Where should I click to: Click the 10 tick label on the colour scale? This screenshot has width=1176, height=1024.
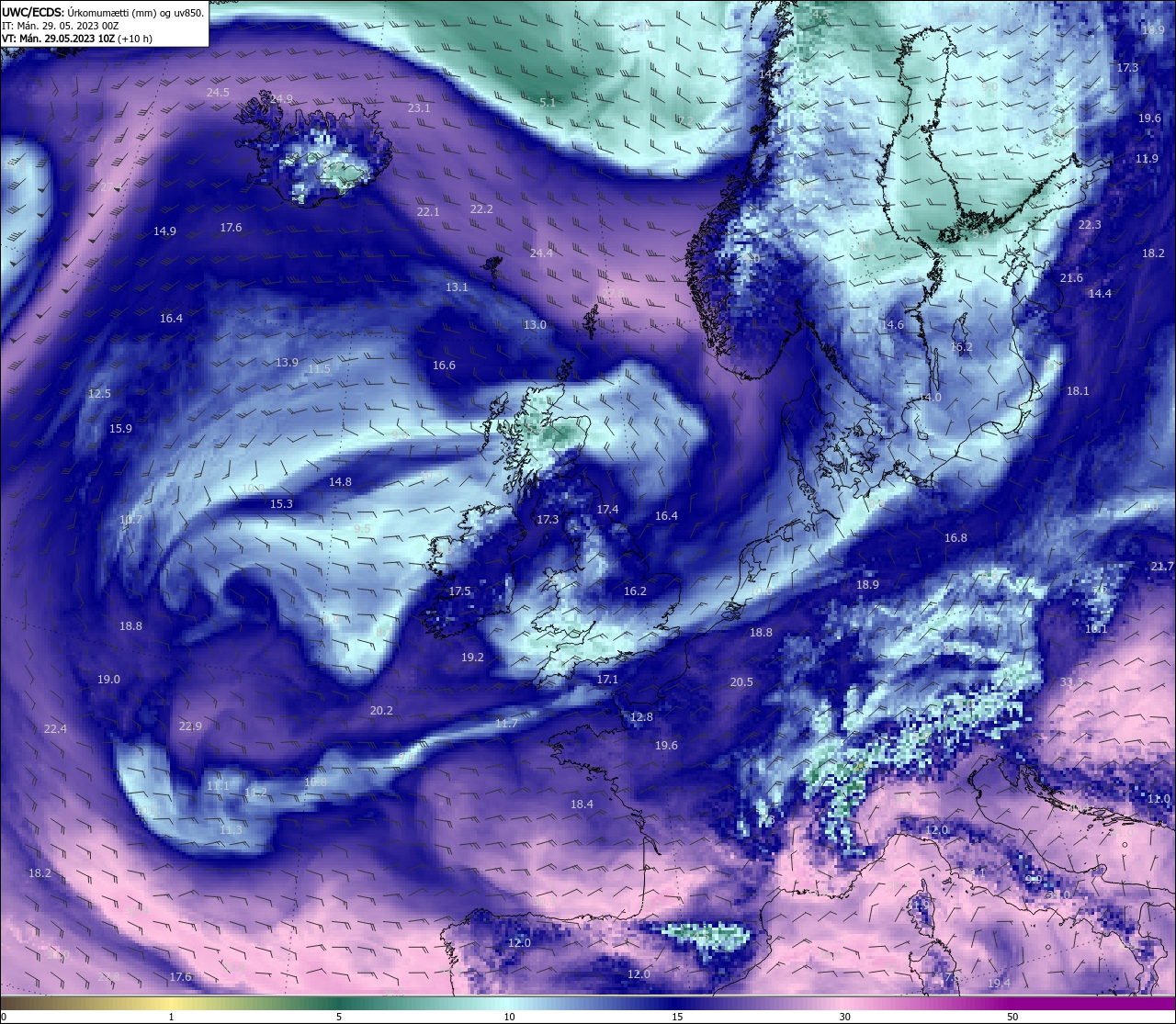tap(509, 1016)
